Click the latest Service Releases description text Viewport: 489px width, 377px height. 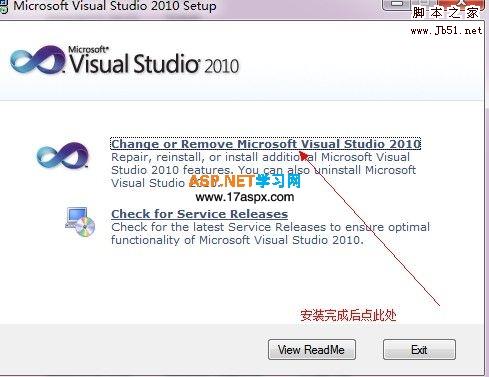270,233
